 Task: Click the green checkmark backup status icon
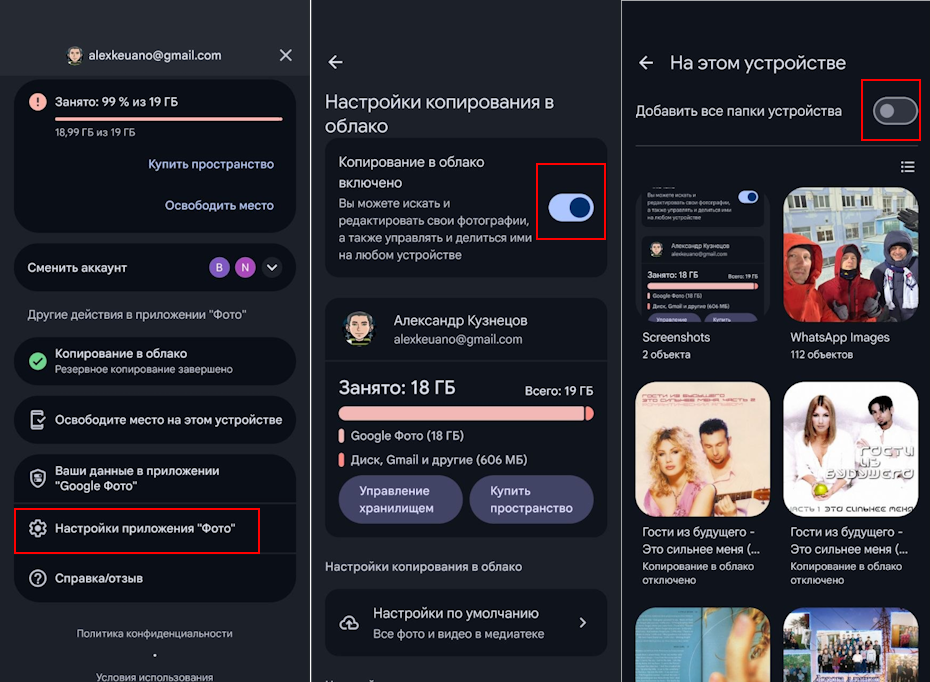point(38,361)
